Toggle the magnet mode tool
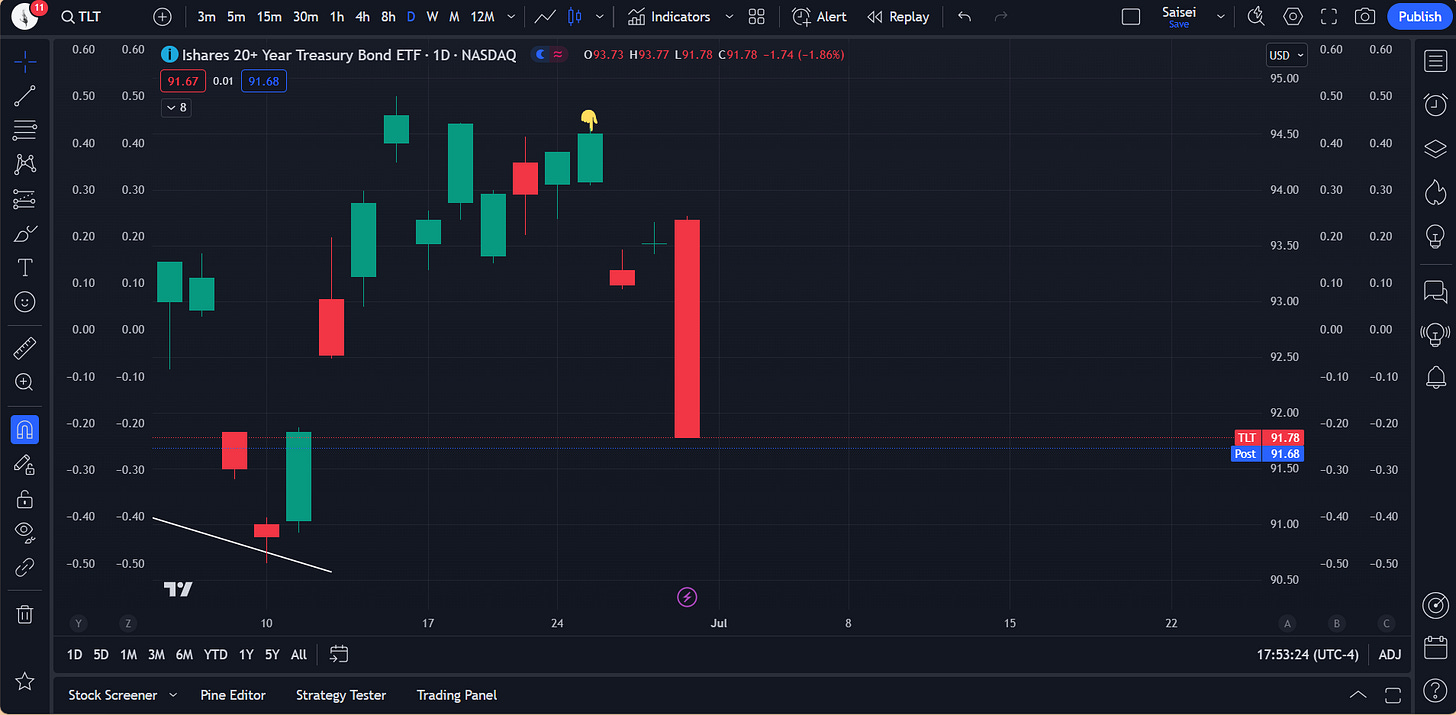The width and height of the screenshot is (1456, 715). pos(25,430)
